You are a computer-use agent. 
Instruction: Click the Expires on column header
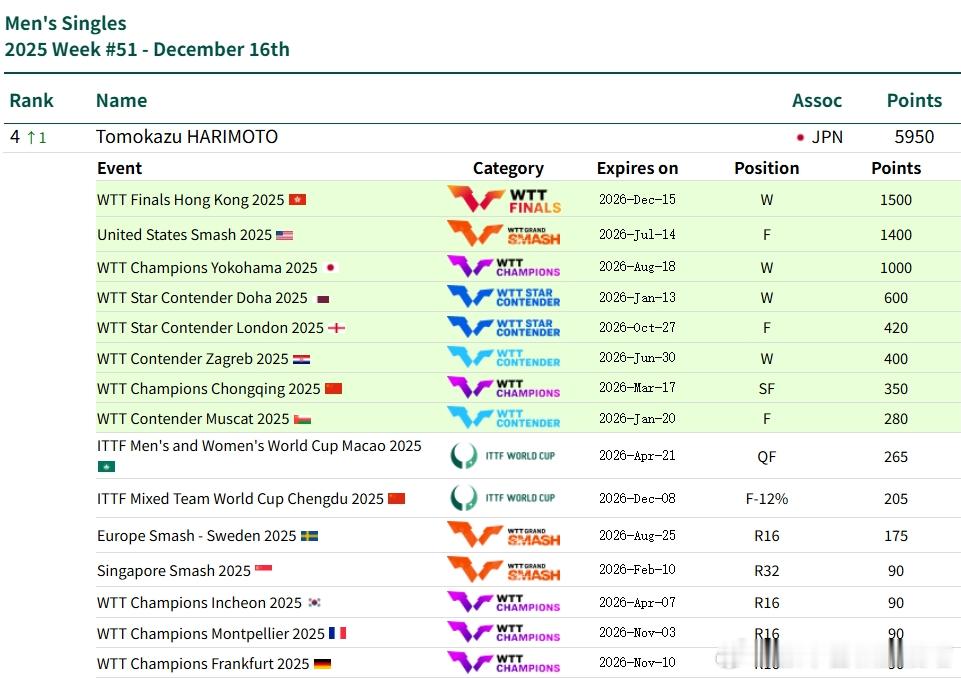click(x=637, y=168)
